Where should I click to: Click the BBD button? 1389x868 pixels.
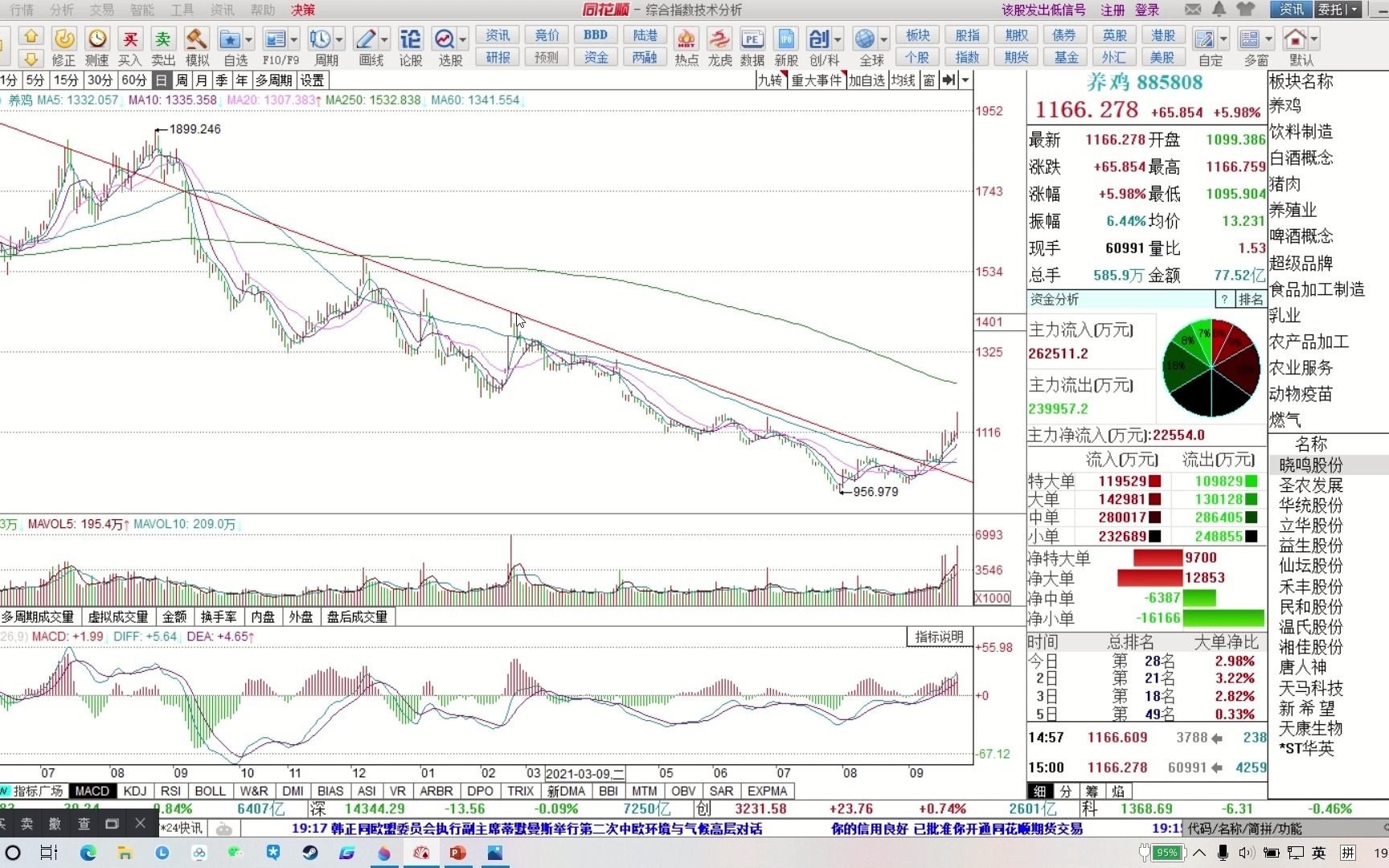596,35
